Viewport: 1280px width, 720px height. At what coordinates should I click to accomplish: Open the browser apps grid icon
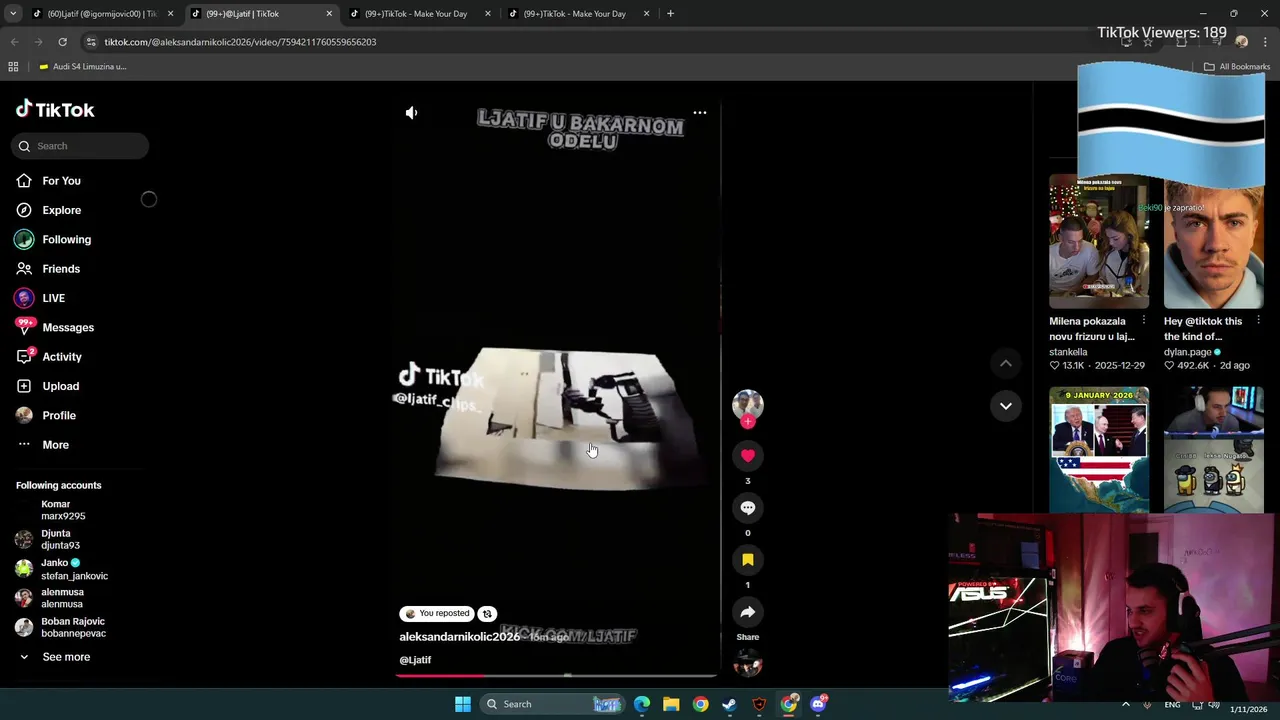(13, 67)
